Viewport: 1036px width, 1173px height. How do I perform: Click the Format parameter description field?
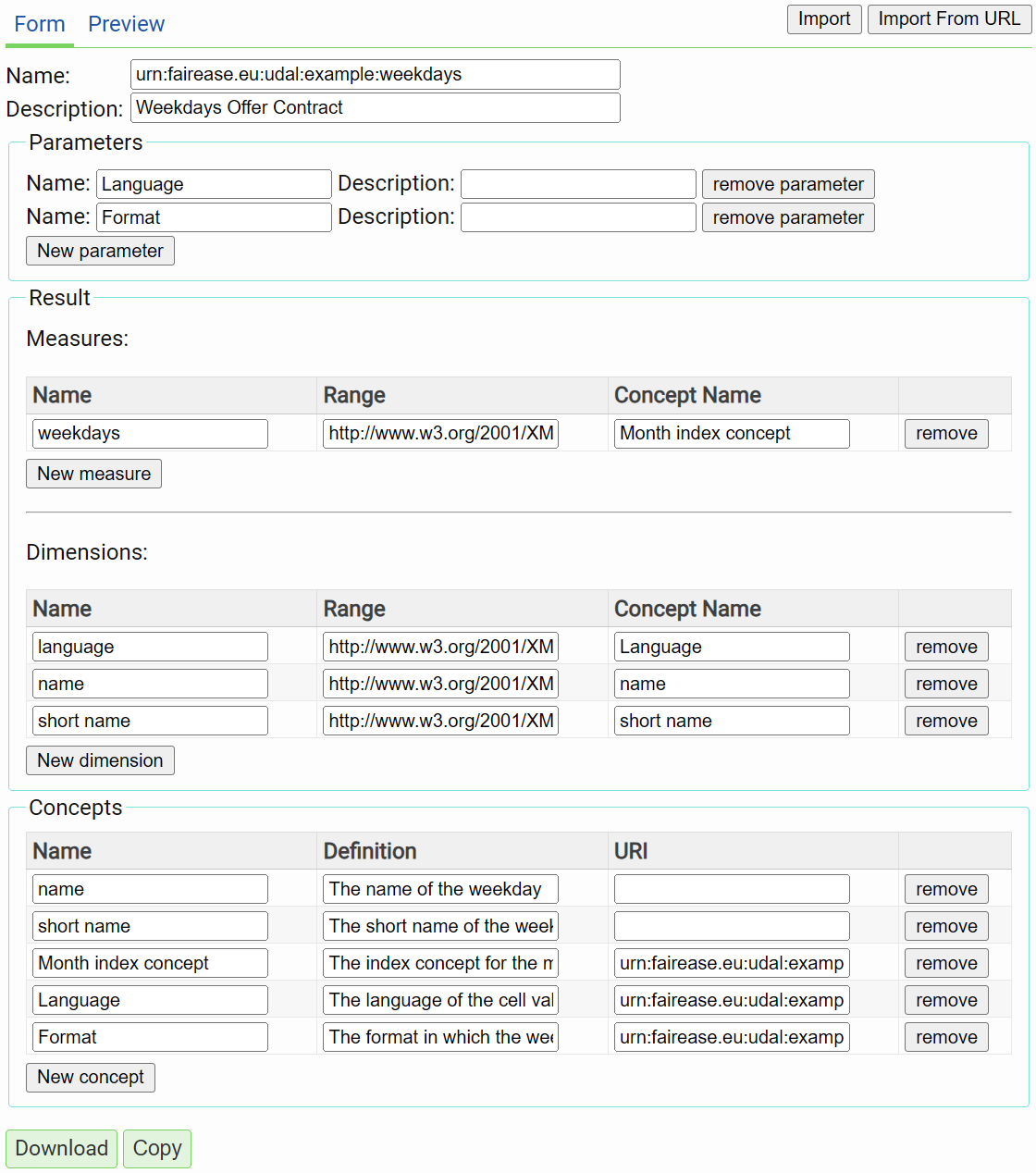pyautogui.click(x=577, y=217)
